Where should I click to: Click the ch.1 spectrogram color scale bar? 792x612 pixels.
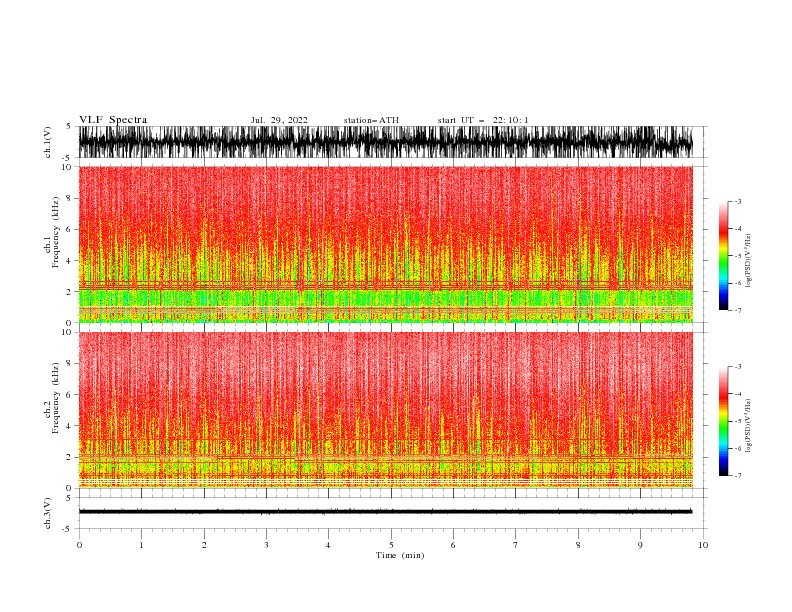[x=723, y=256]
